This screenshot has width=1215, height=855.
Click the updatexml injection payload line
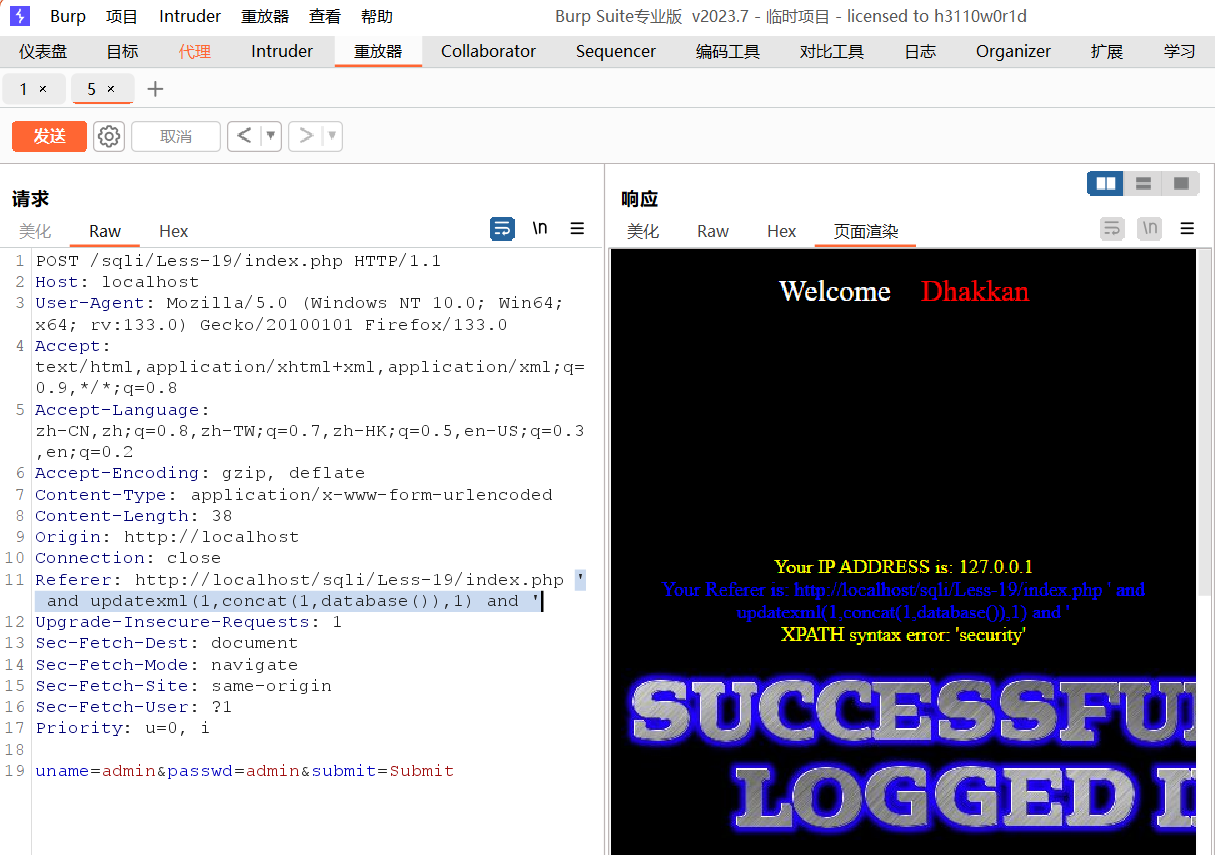click(x=289, y=601)
